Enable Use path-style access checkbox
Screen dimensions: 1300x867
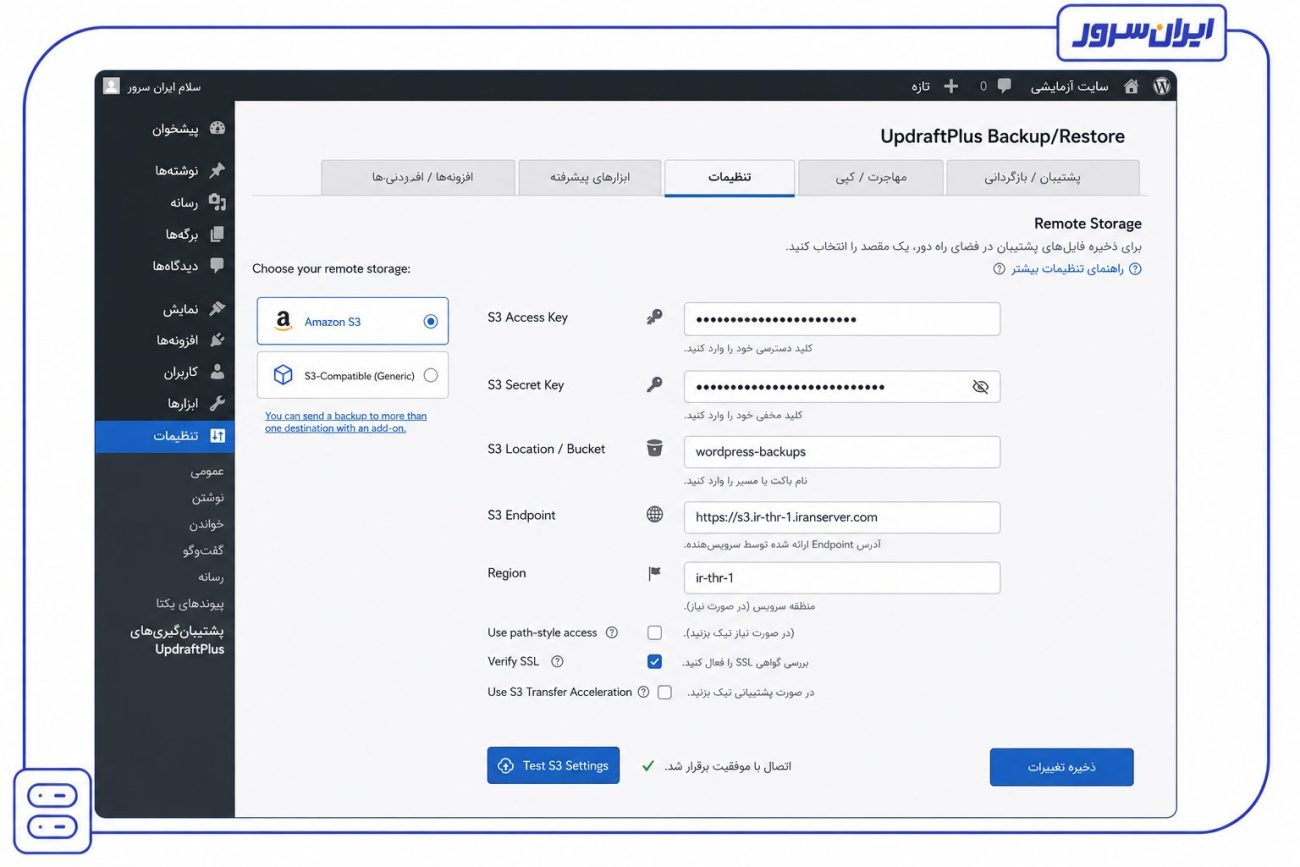[x=655, y=633]
